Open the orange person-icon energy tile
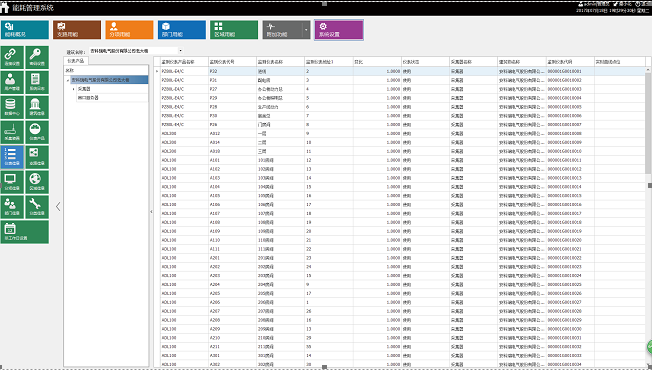Image resolution: width=652 pixels, height=371 pixels. coord(129,30)
